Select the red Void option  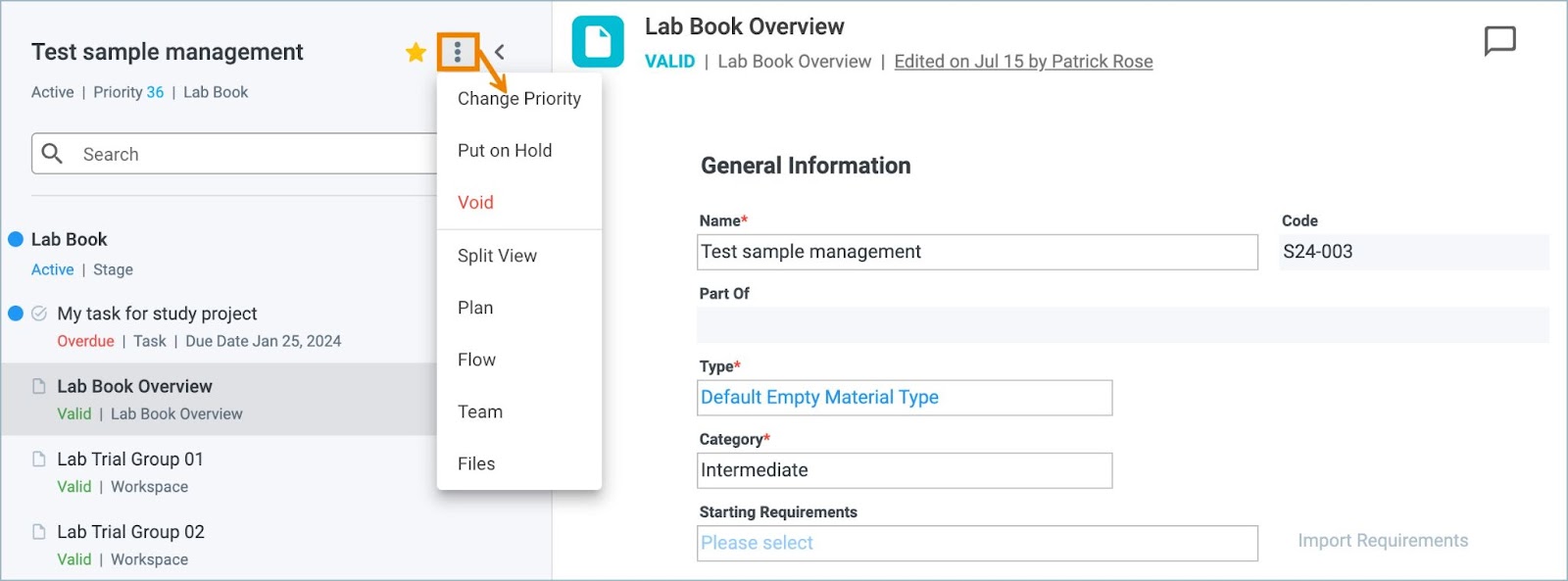point(519,202)
